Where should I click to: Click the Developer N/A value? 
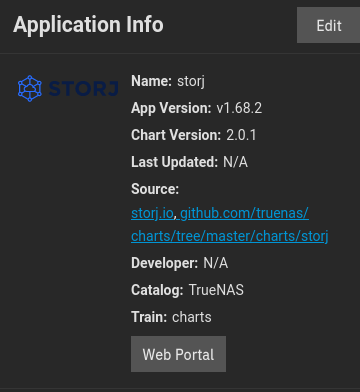coord(216,263)
